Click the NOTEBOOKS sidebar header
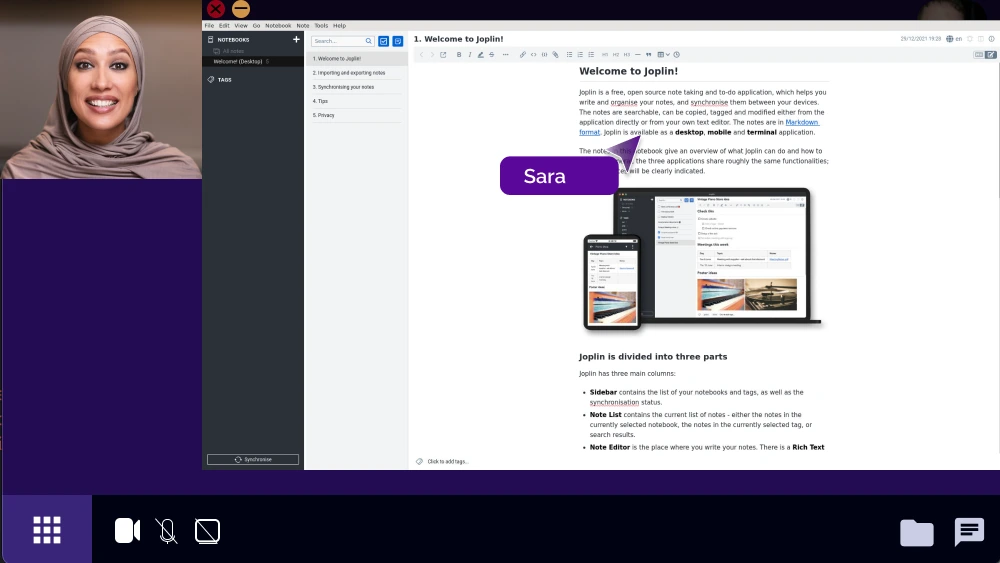The height and width of the screenshot is (563, 1000). click(x=233, y=40)
